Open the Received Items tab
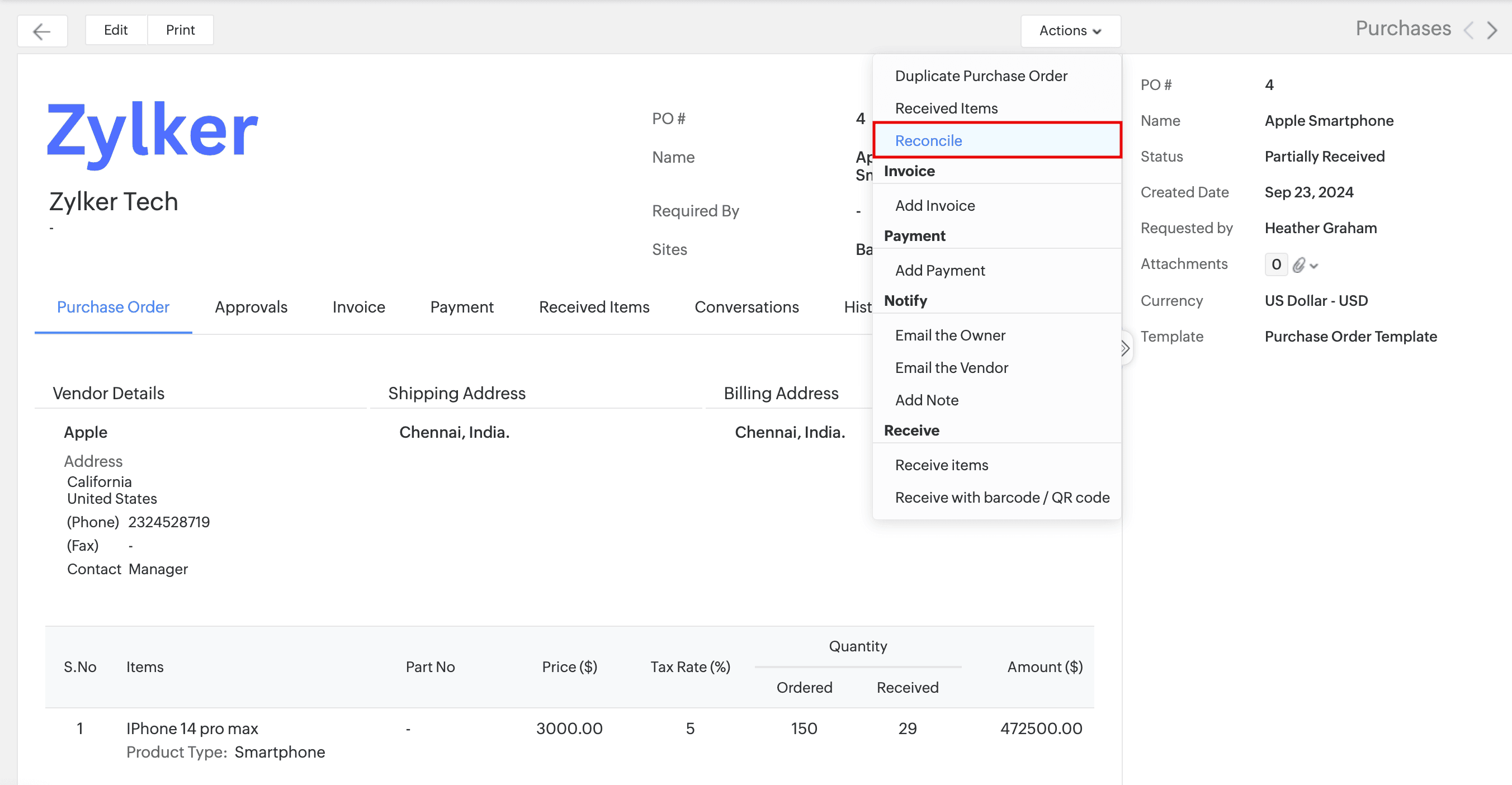The height and width of the screenshot is (785, 1512). point(594,307)
